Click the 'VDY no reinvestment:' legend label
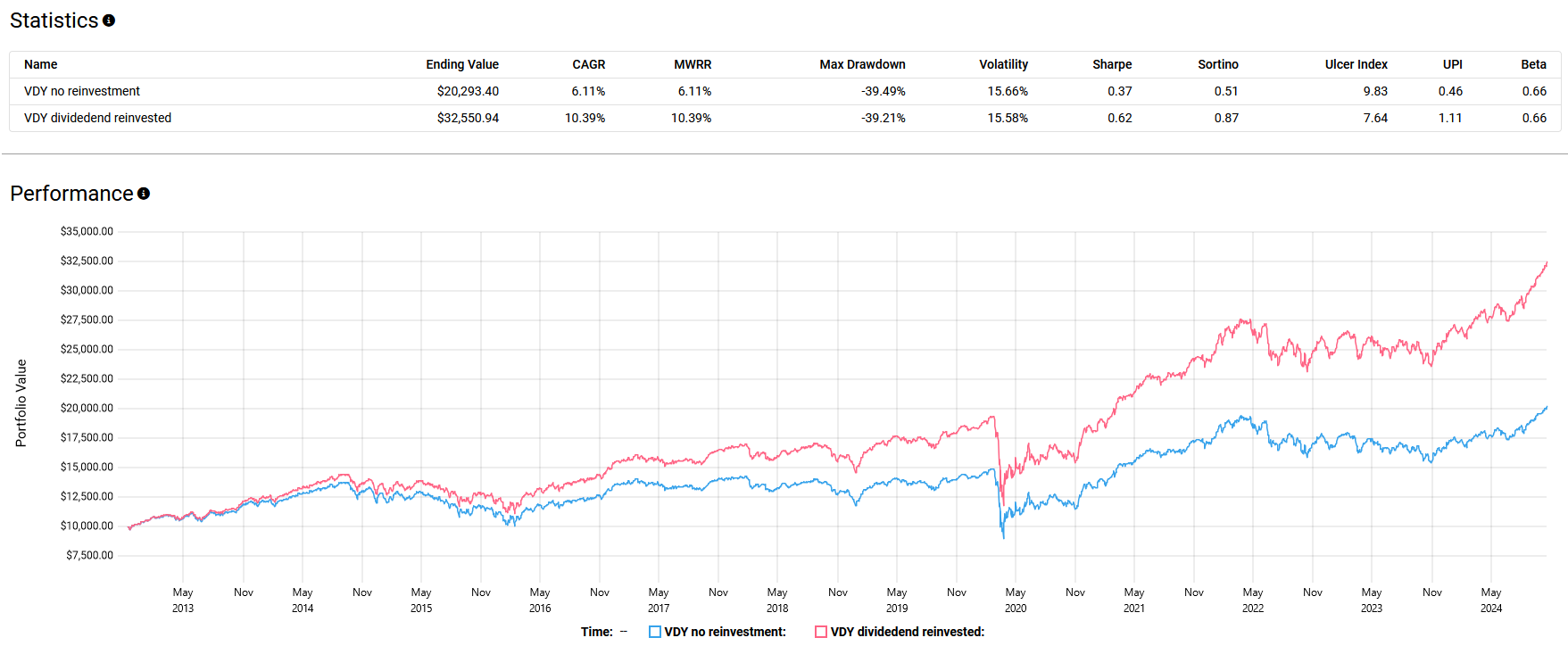 point(725,632)
